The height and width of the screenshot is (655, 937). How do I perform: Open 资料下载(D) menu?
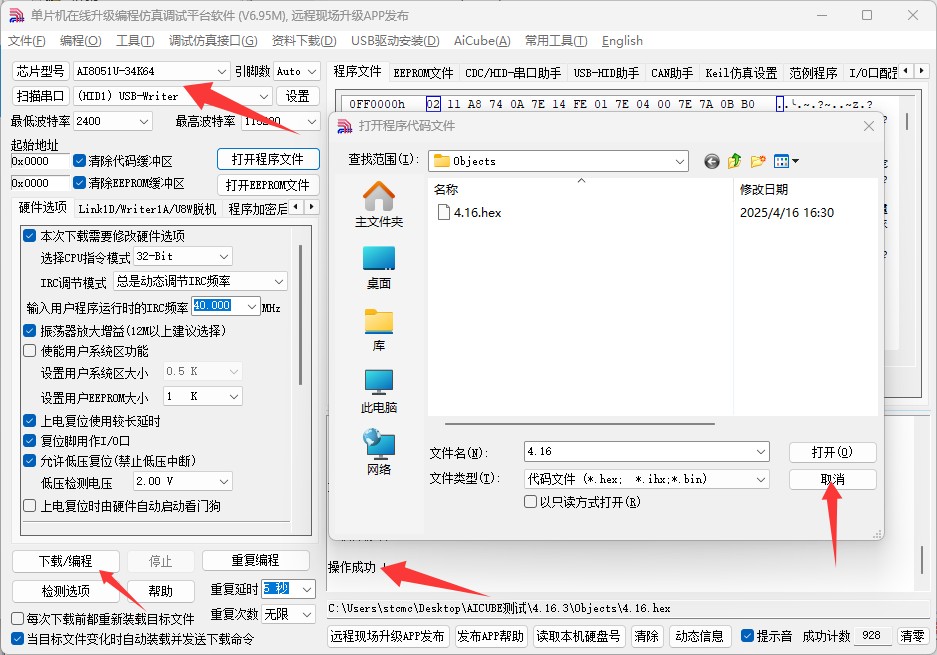tap(304, 41)
